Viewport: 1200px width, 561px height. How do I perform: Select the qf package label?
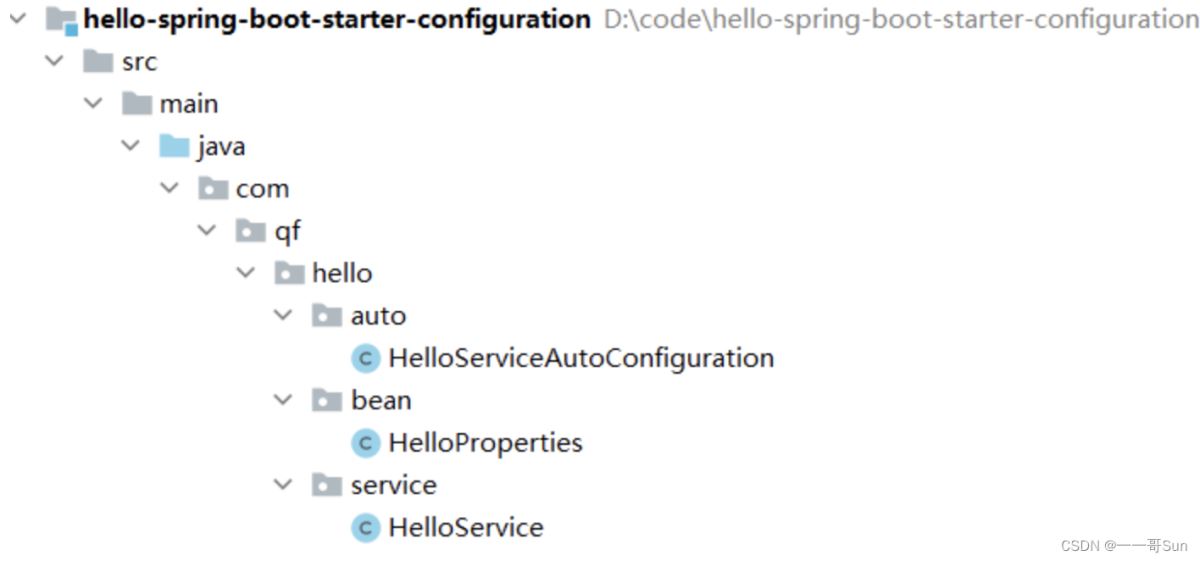[288, 232]
